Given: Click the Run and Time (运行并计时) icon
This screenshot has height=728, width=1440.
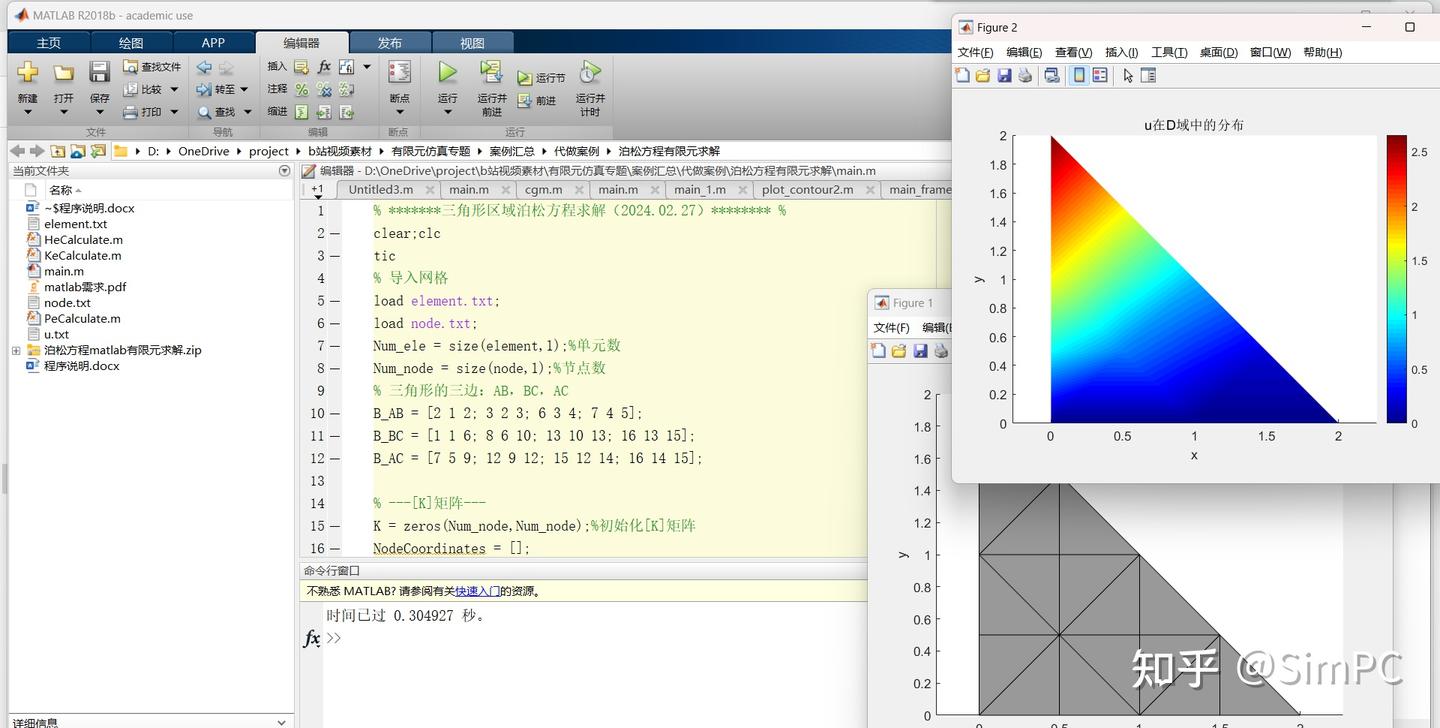Looking at the screenshot, I should pyautogui.click(x=590, y=72).
